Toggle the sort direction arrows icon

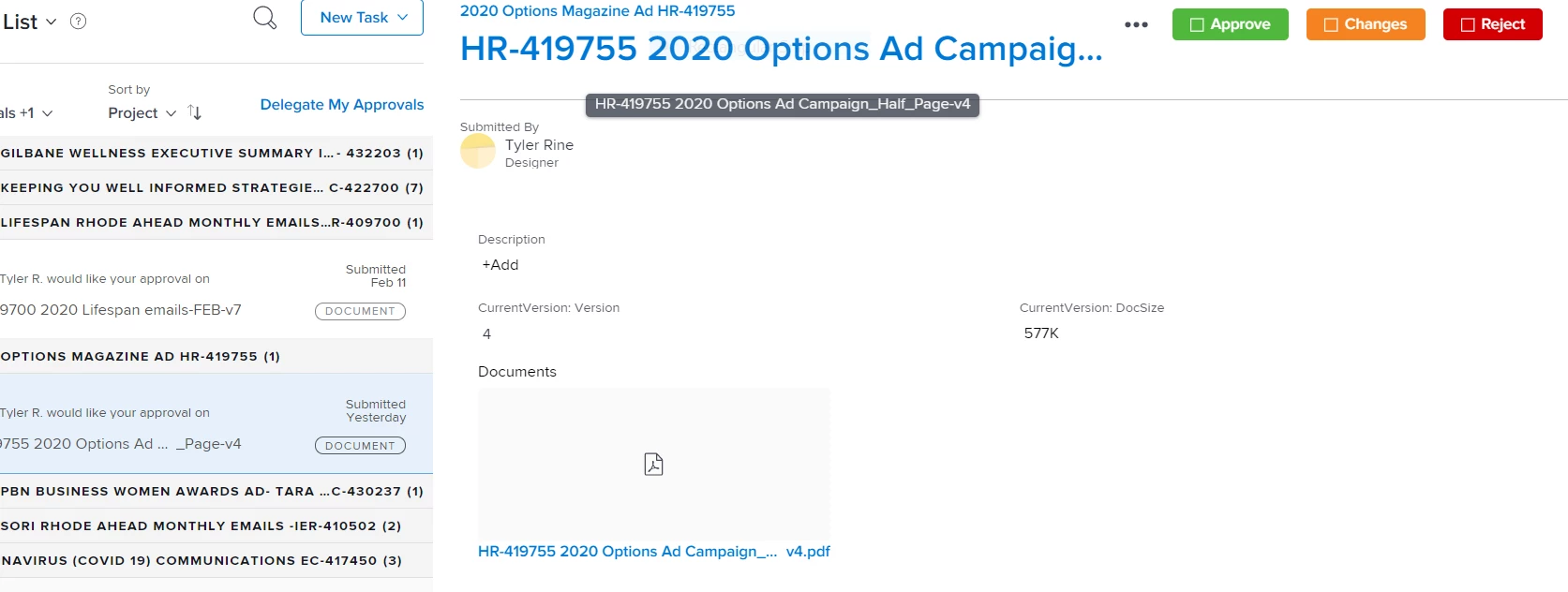tap(195, 112)
